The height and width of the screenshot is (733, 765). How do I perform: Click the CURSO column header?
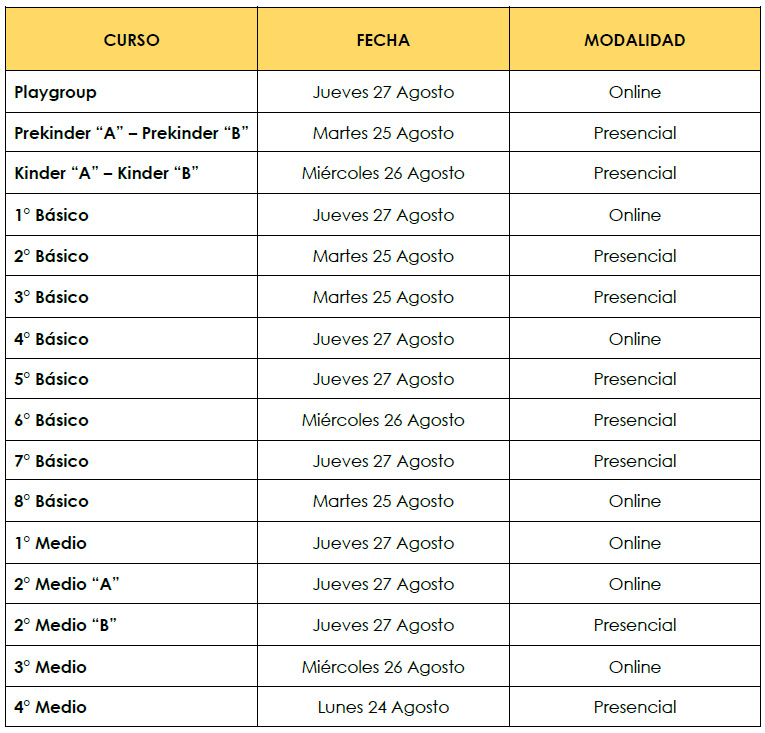132,40
